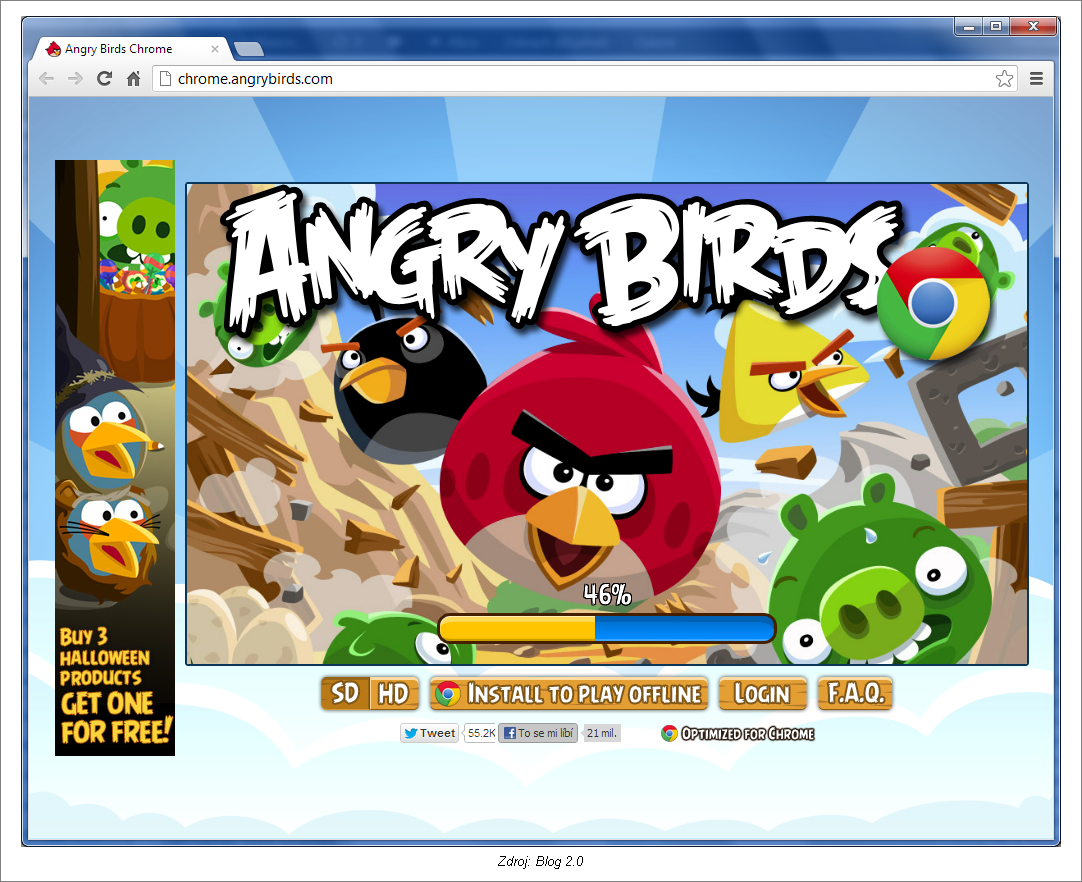1082x882 pixels.
Task: Click the Tweet button
Action: pos(429,733)
